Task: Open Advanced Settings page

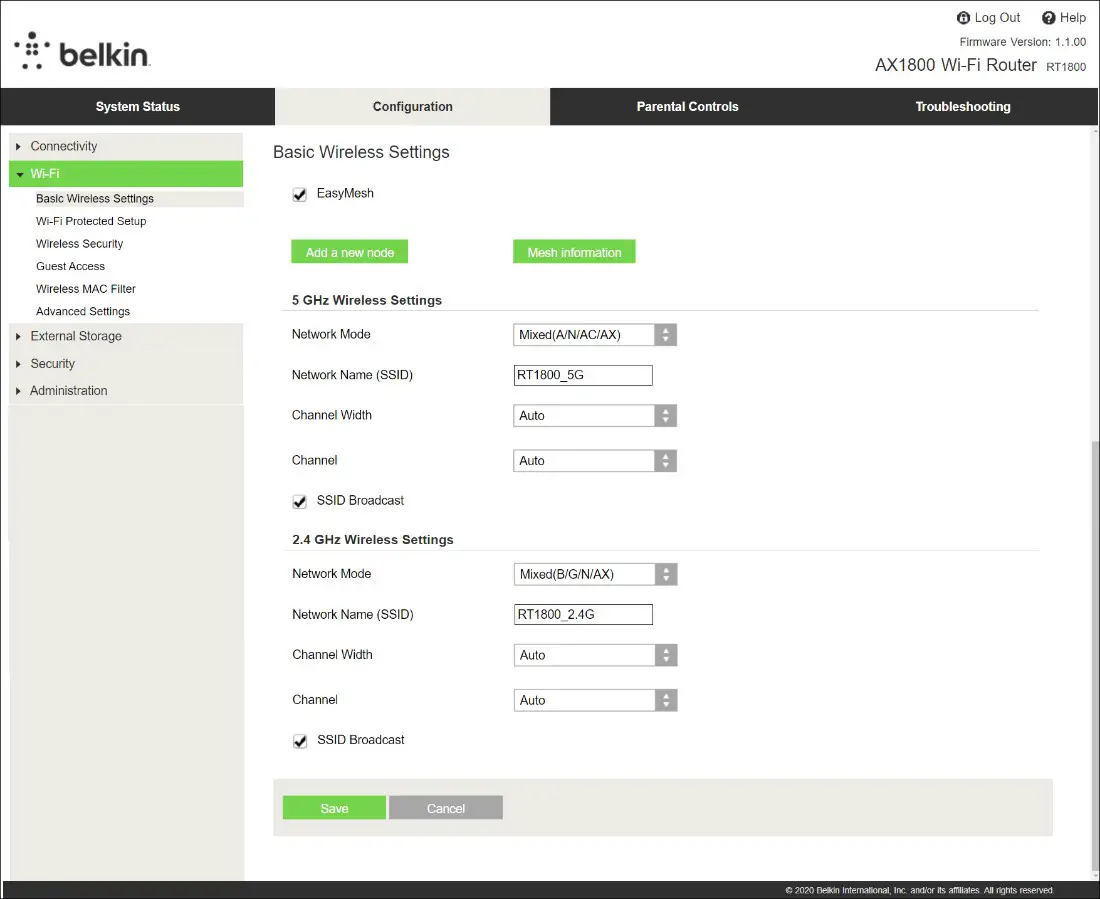Action: click(83, 311)
